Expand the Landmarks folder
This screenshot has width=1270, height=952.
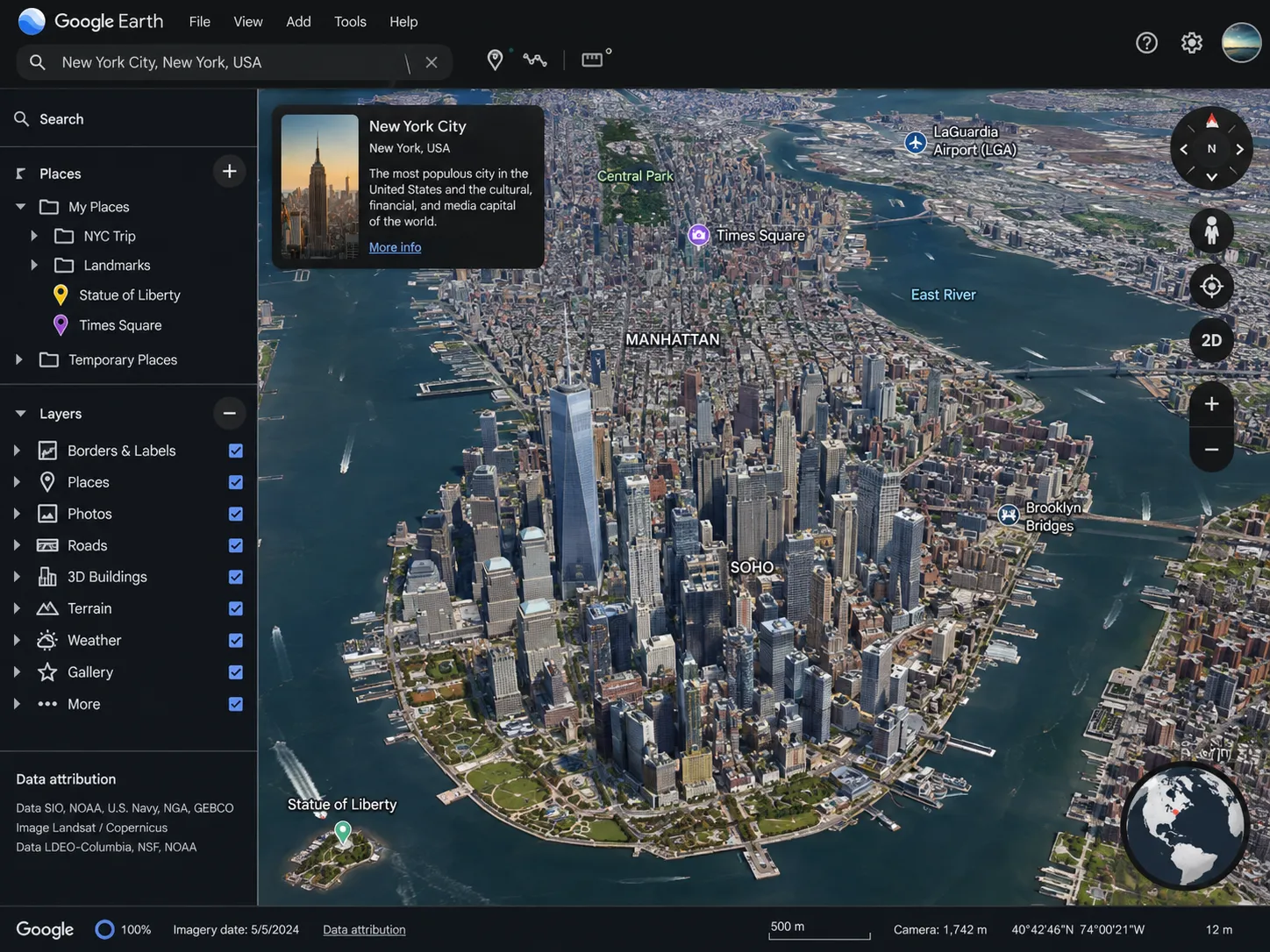click(34, 265)
